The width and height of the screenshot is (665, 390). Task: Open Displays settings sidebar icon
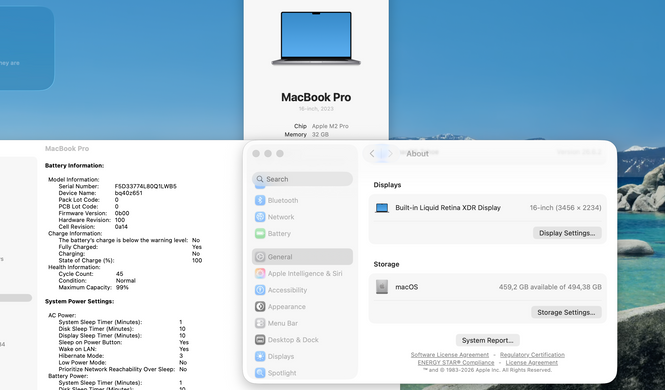tap(260, 356)
